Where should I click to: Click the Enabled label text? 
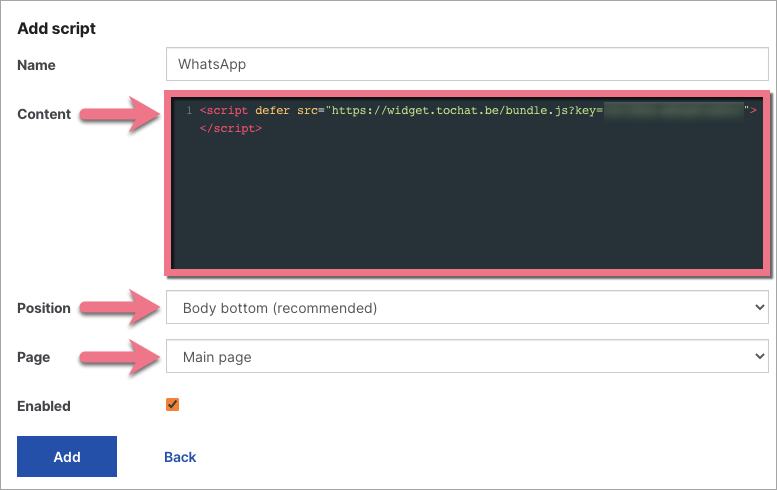[44, 407]
